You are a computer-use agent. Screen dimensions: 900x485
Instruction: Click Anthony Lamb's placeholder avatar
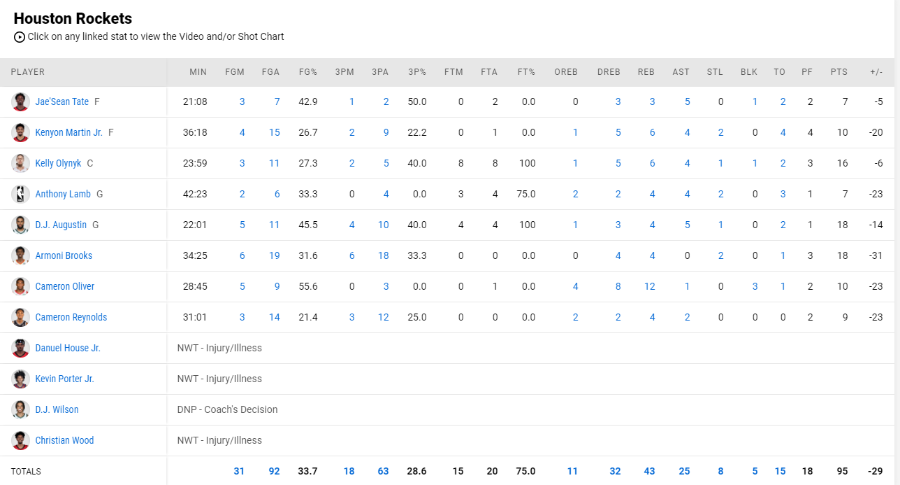click(20, 194)
